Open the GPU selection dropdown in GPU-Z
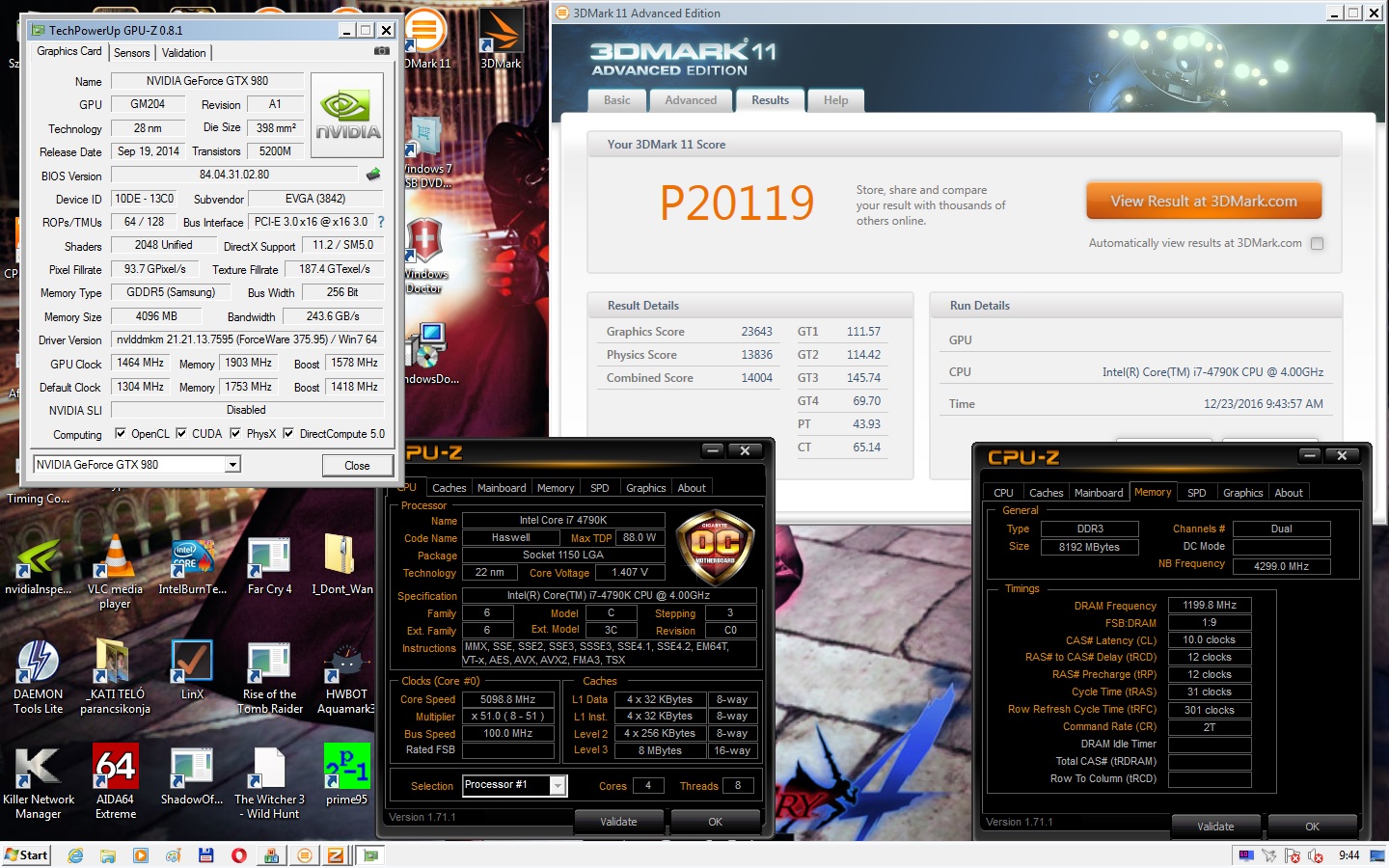 [x=232, y=465]
